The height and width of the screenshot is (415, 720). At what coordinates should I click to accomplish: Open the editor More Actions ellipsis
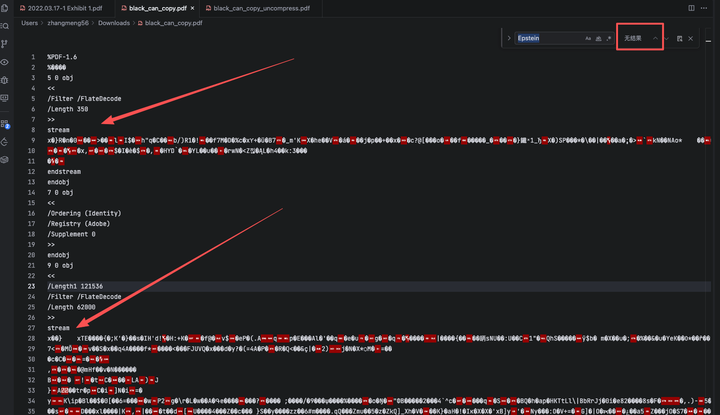click(x=706, y=7)
